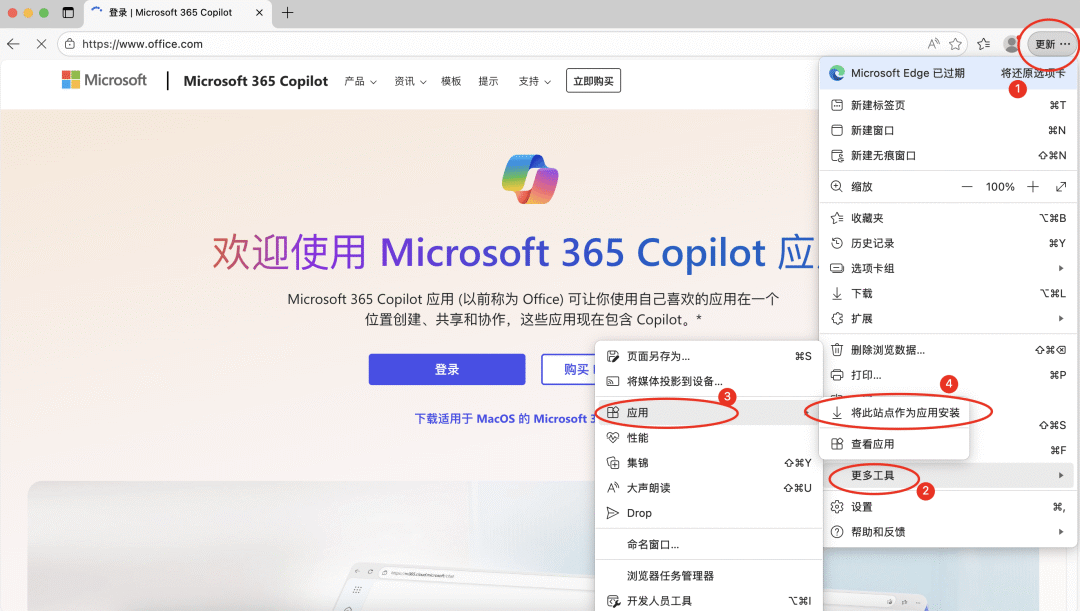Open the 帮助和反馈 submenu chevron

pyautogui.click(x=1060, y=532)
